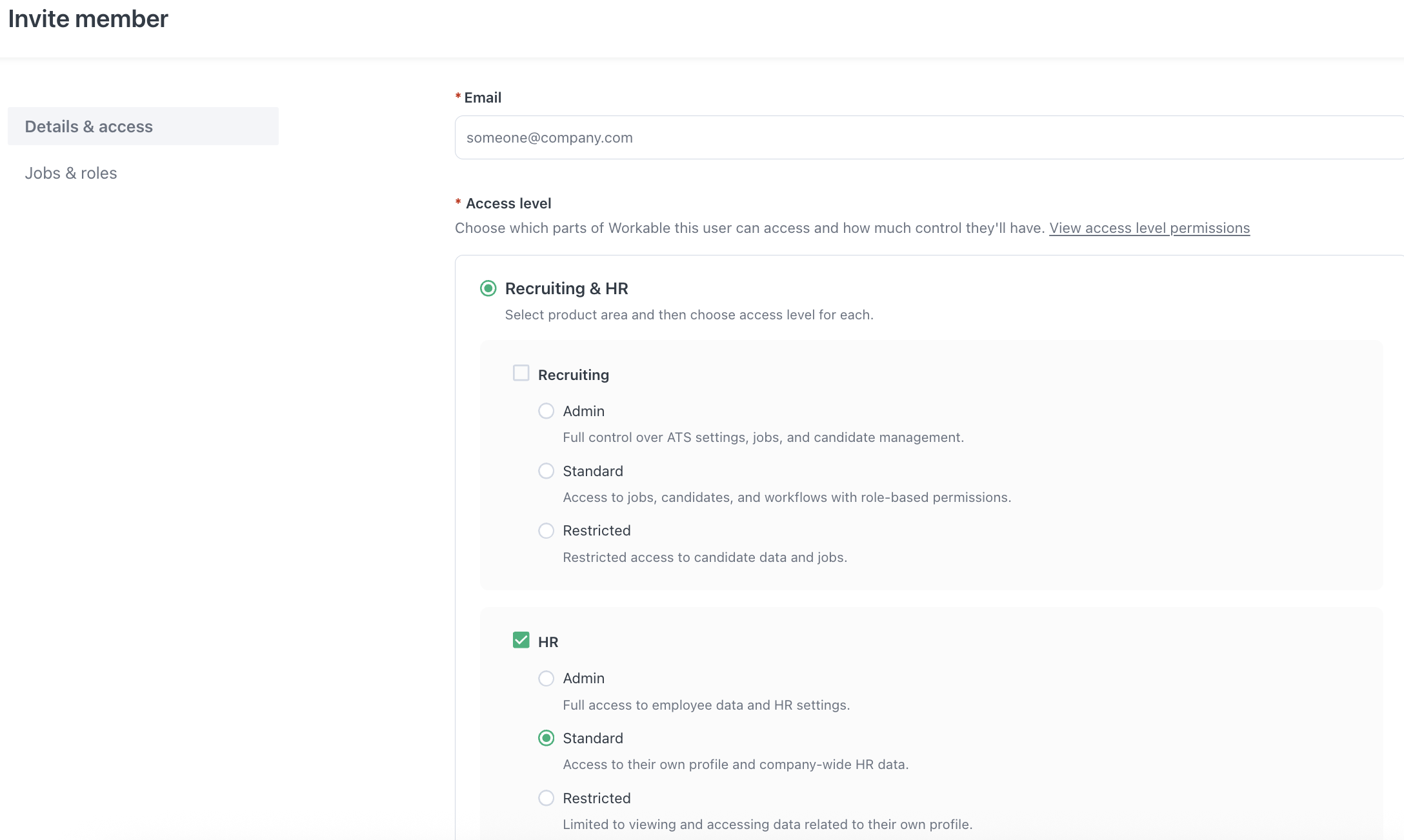
Task: Click the 'Access to their own profile' description
Action: click(x=736, y=765)
